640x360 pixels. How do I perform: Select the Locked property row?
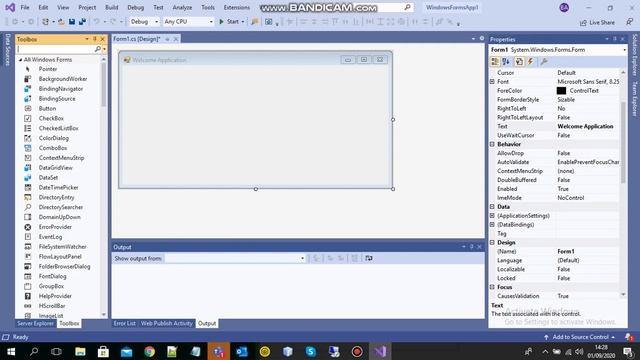tap(554, 278)
